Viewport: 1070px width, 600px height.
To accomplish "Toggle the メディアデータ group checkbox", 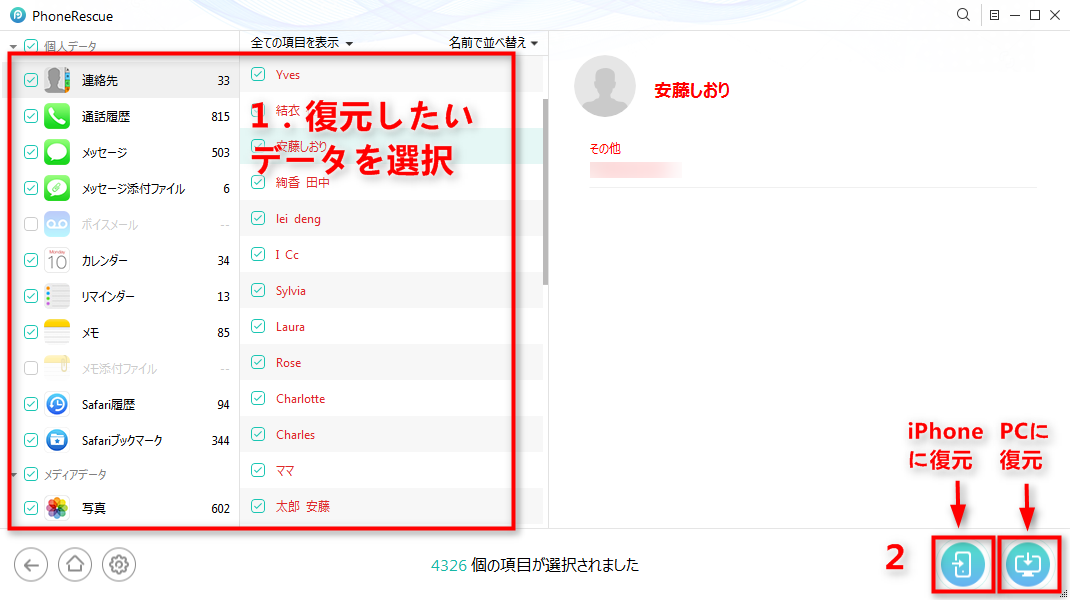I will pos(31,474).
